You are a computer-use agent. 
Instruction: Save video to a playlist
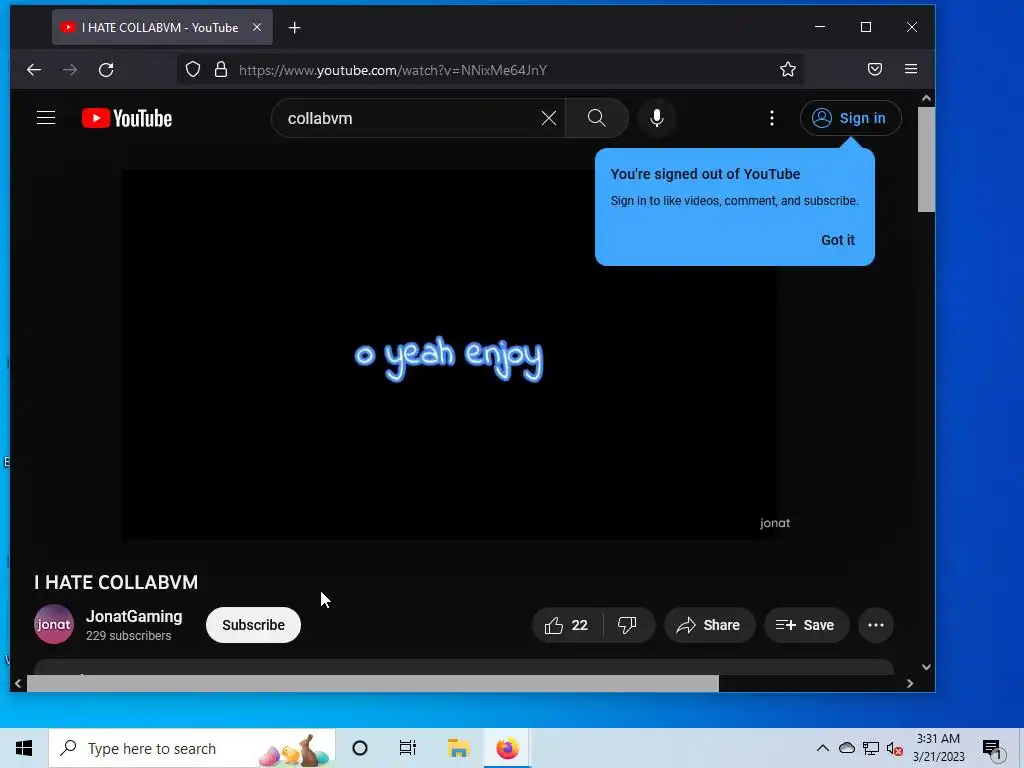tap(806, 626)
